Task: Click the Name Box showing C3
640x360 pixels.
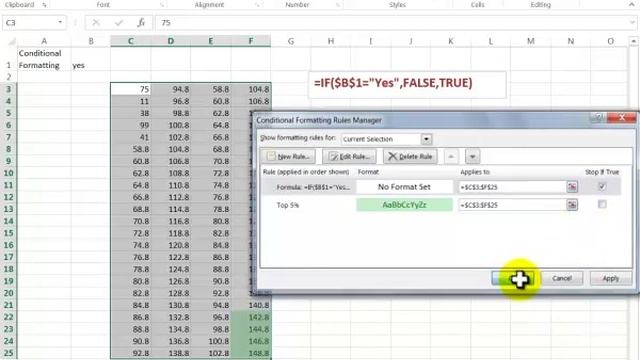Action: pos(29,22)
